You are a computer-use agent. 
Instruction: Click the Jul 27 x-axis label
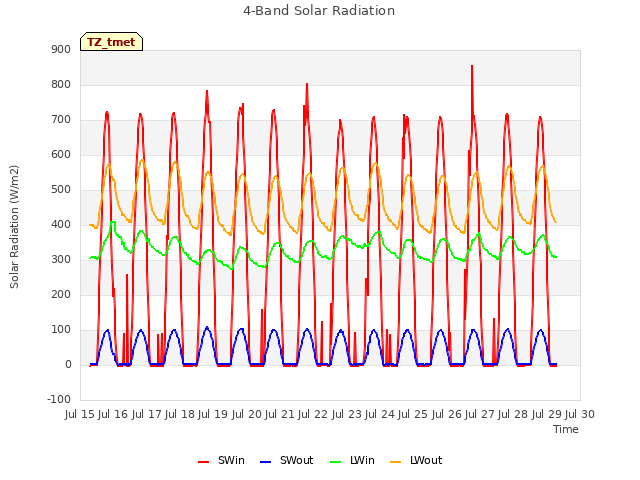click(x=480, y=414)
